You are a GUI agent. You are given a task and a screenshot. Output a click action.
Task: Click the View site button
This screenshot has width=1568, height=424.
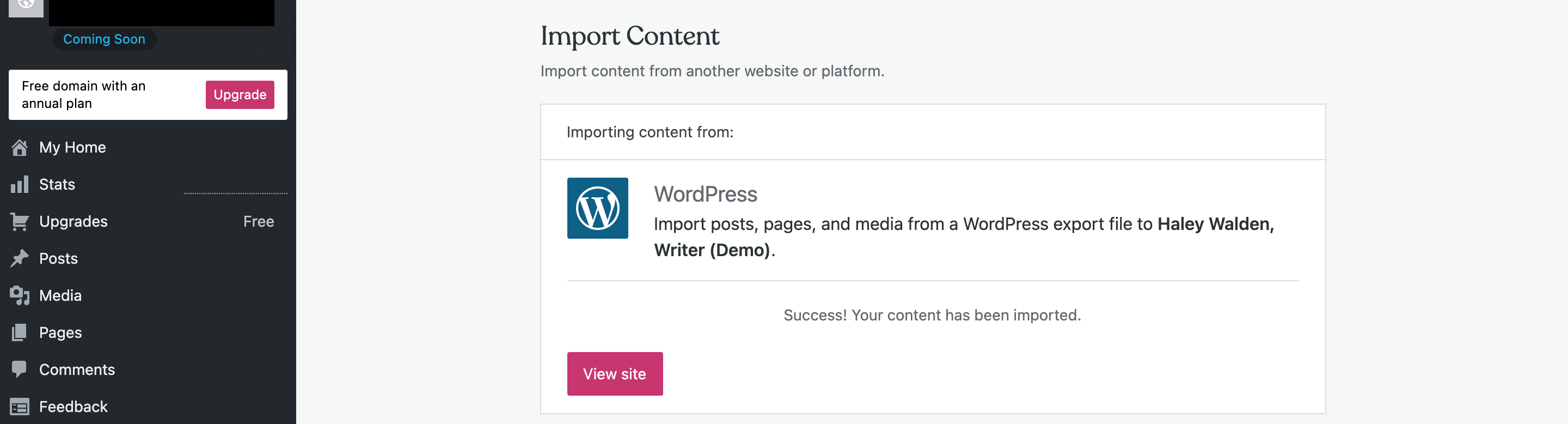point(614,374)
